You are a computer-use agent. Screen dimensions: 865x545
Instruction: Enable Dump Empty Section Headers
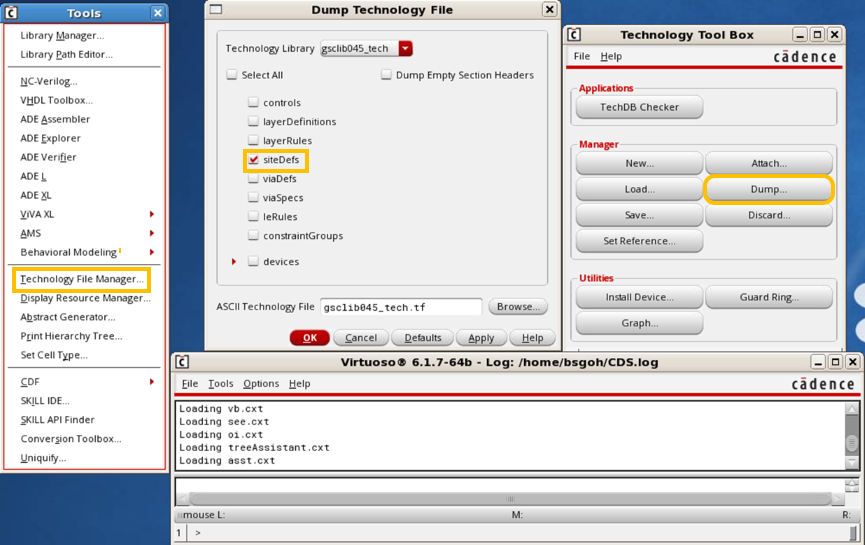(386, 74)
